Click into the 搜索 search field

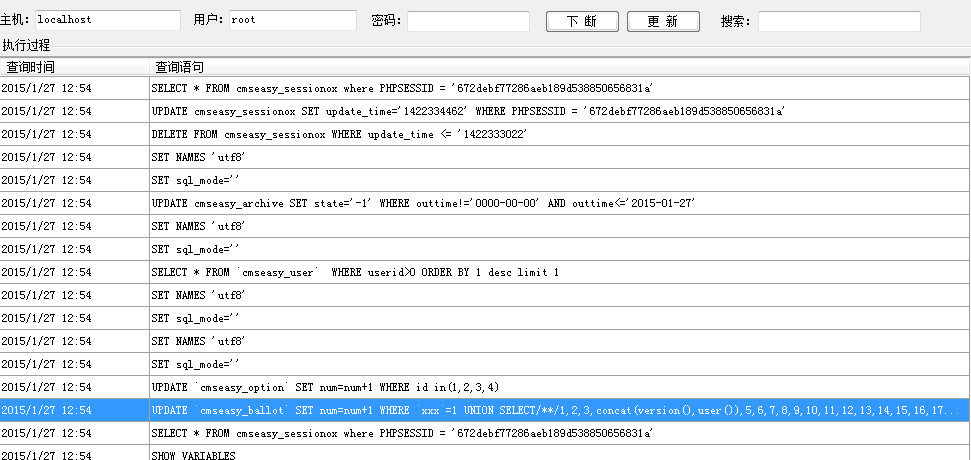(839, 21)
